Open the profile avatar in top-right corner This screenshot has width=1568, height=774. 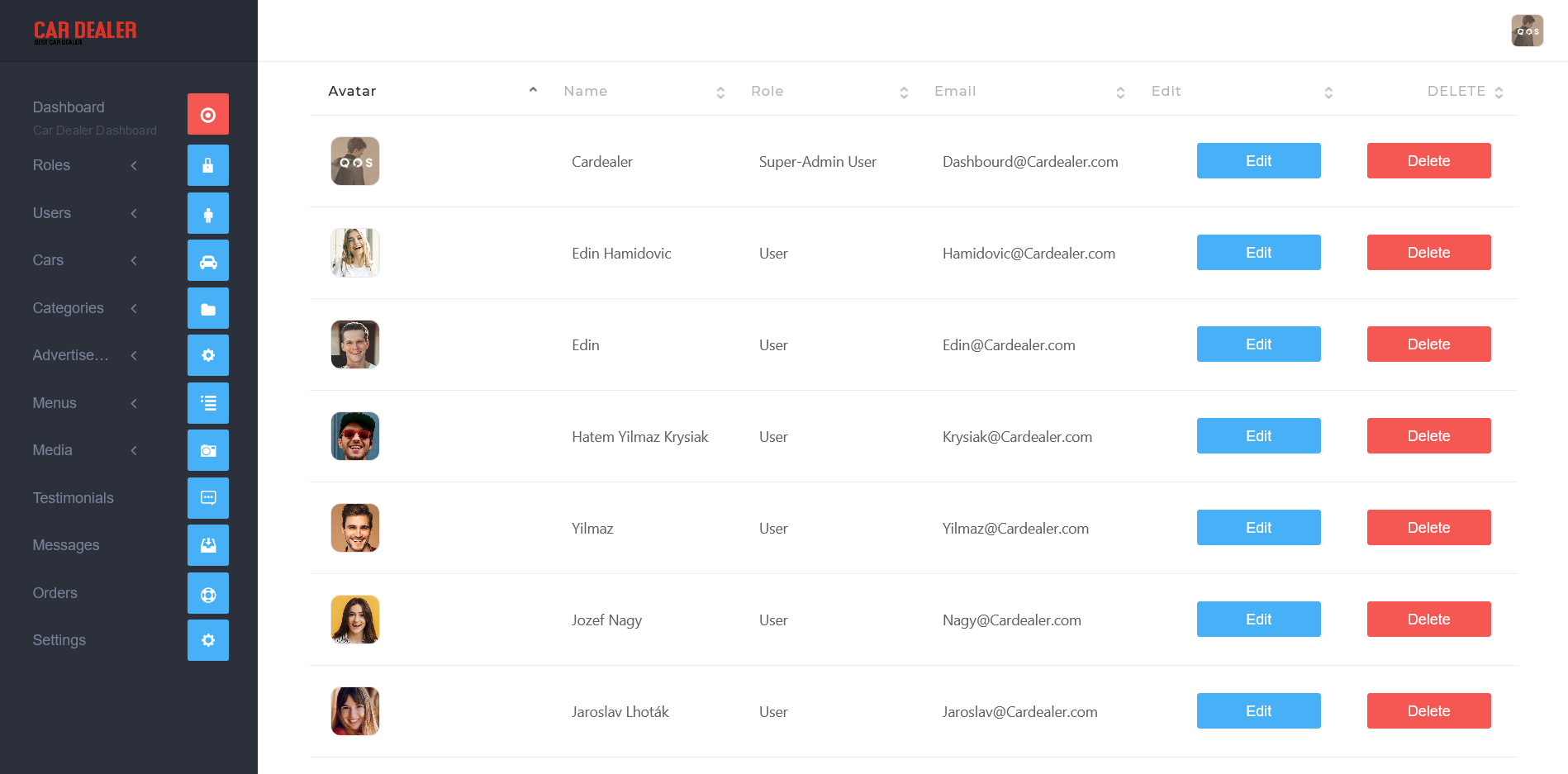[x=1527, y=31]
